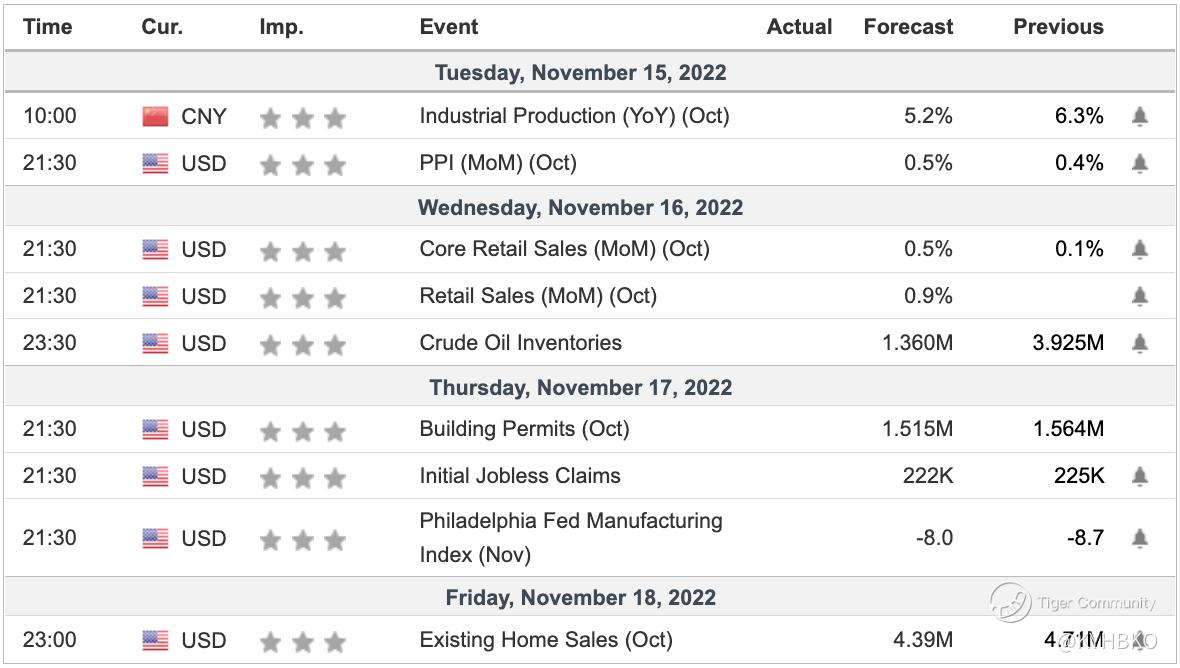
Task: Select Crude Oil Inventories event
Action: 520,343
